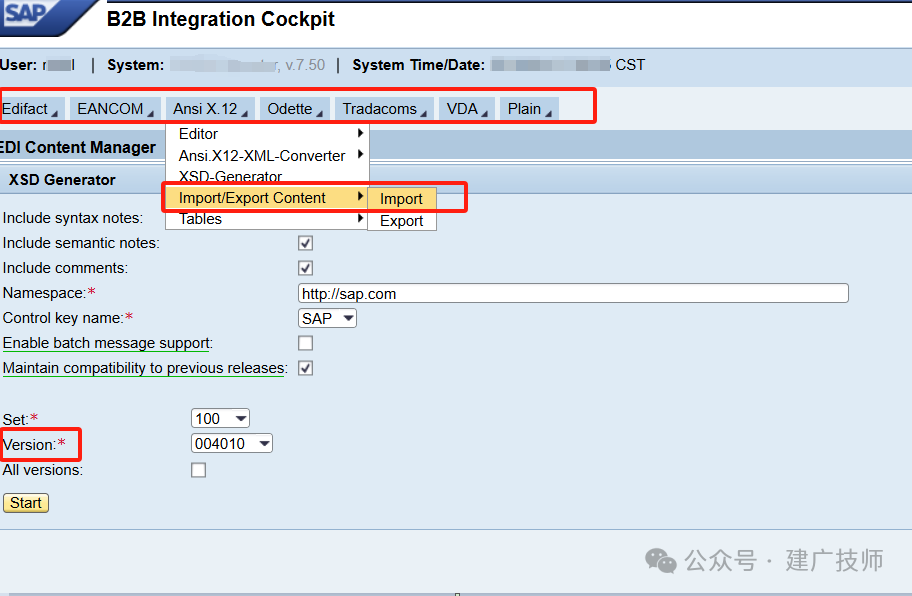The image size is (912, 596).
Task: Toggle Include comments checkbox
Action: [305, 268]
